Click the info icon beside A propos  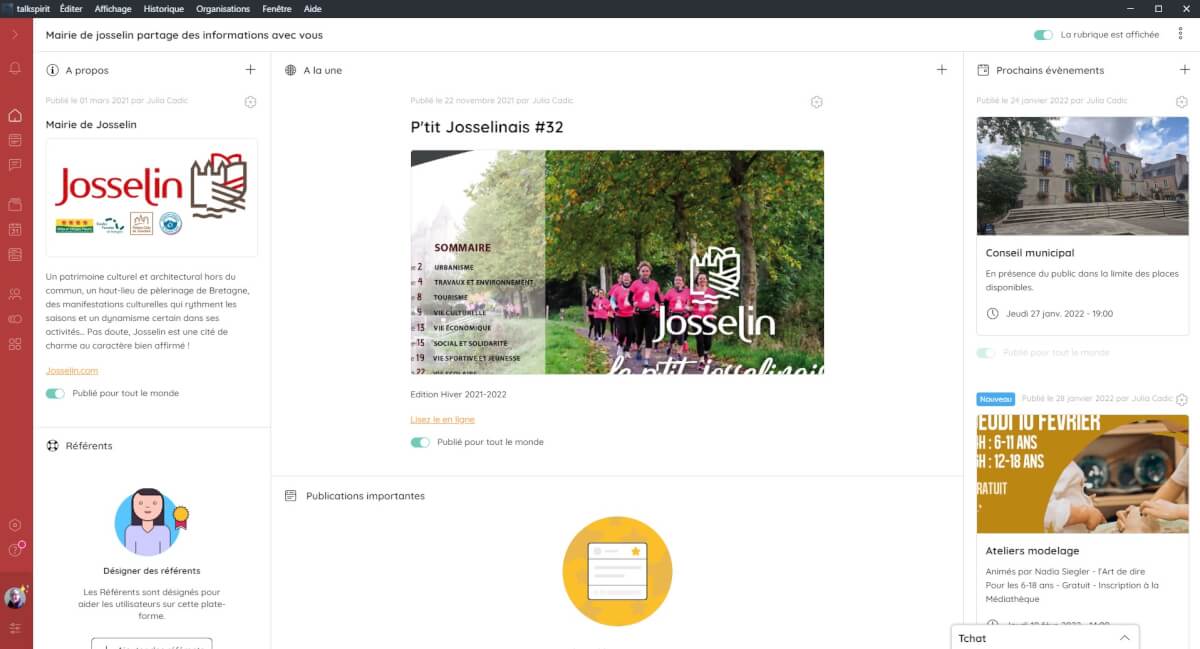[53, 70]
